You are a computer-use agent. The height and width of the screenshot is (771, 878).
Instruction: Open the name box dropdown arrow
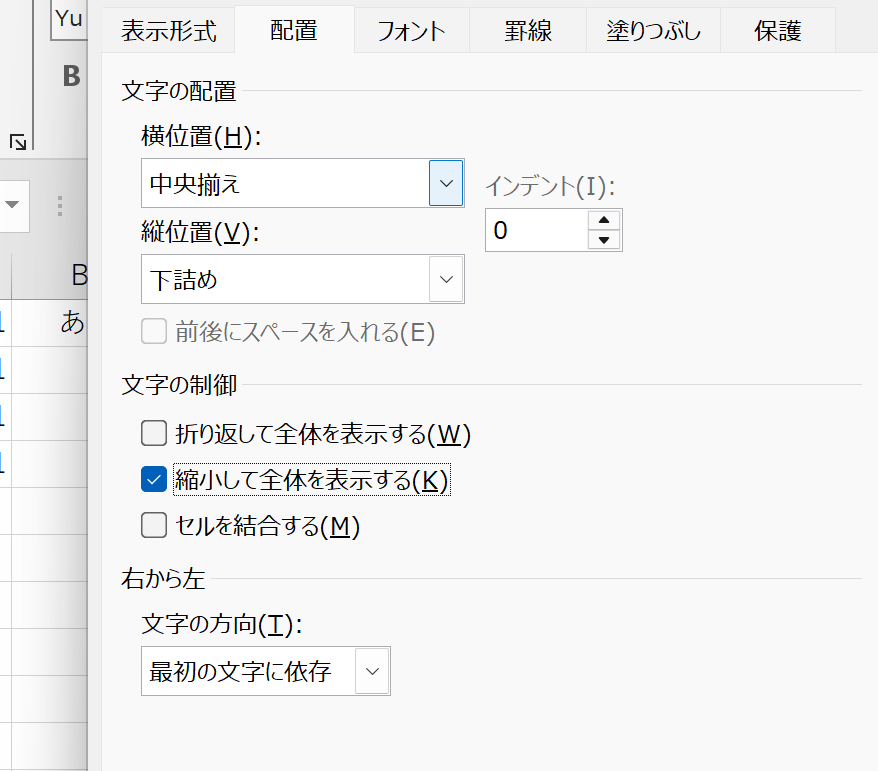pos(12,204)
